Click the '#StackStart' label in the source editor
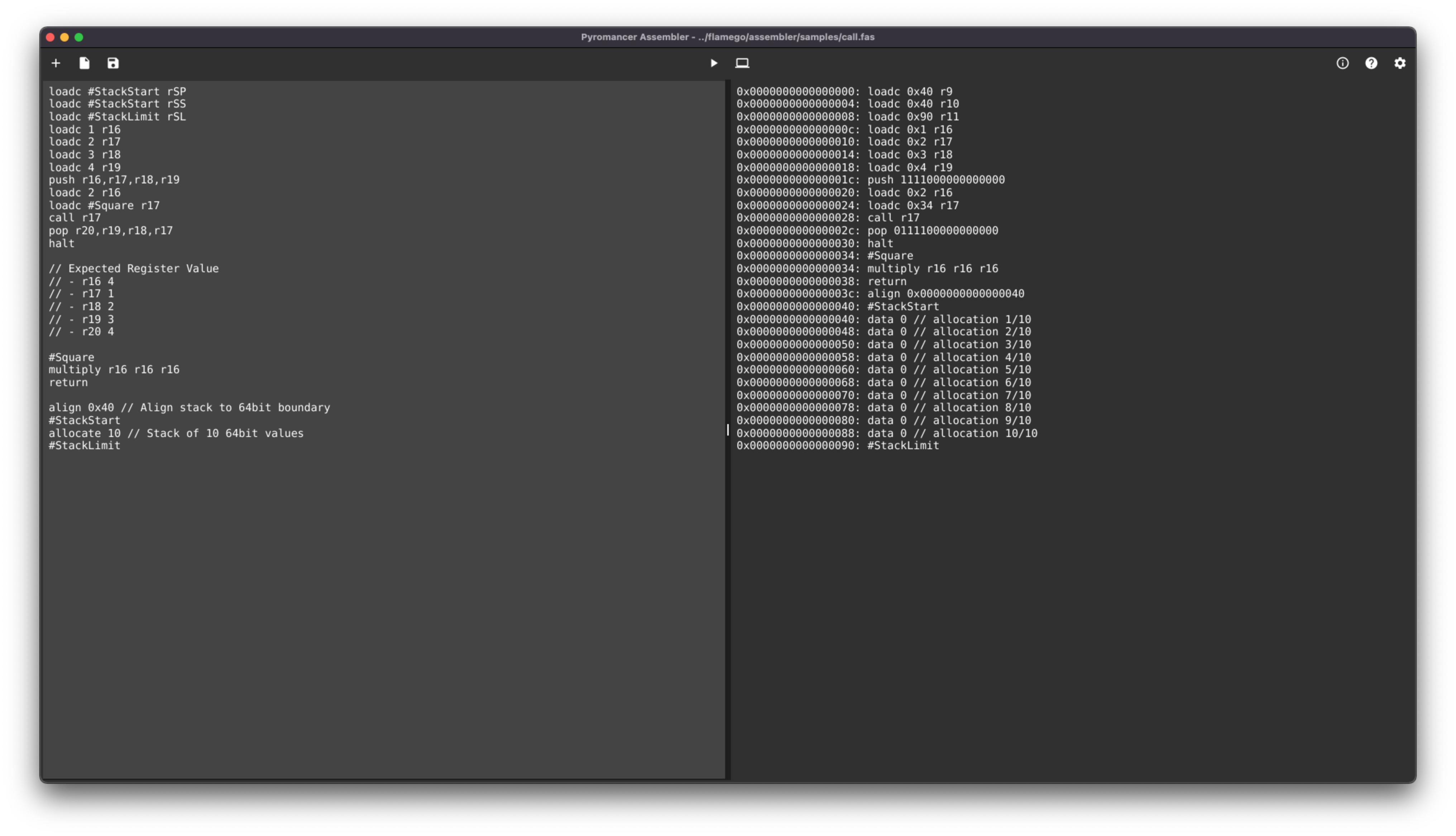The image size is (1456, 836). click(x=85, y=420)
